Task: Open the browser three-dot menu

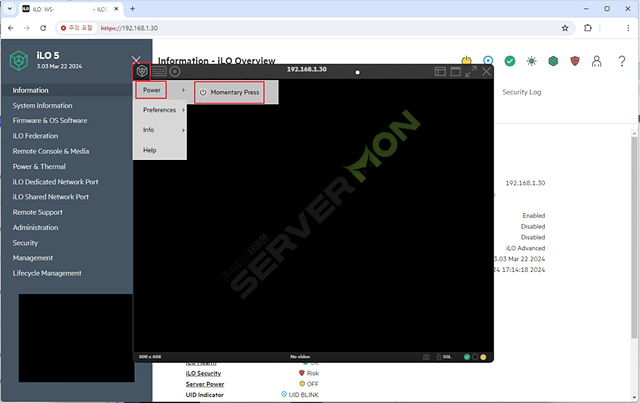Action: (x=628, y=28)
